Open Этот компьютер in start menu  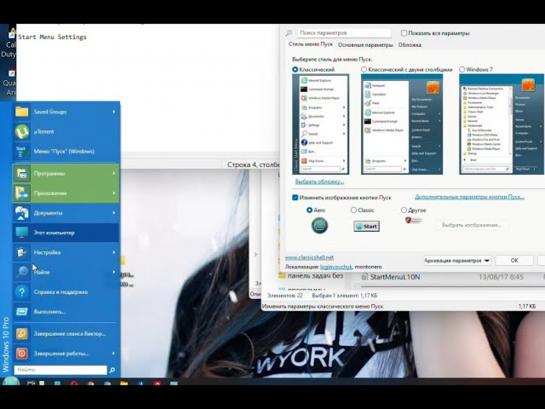tap(66, 232)
